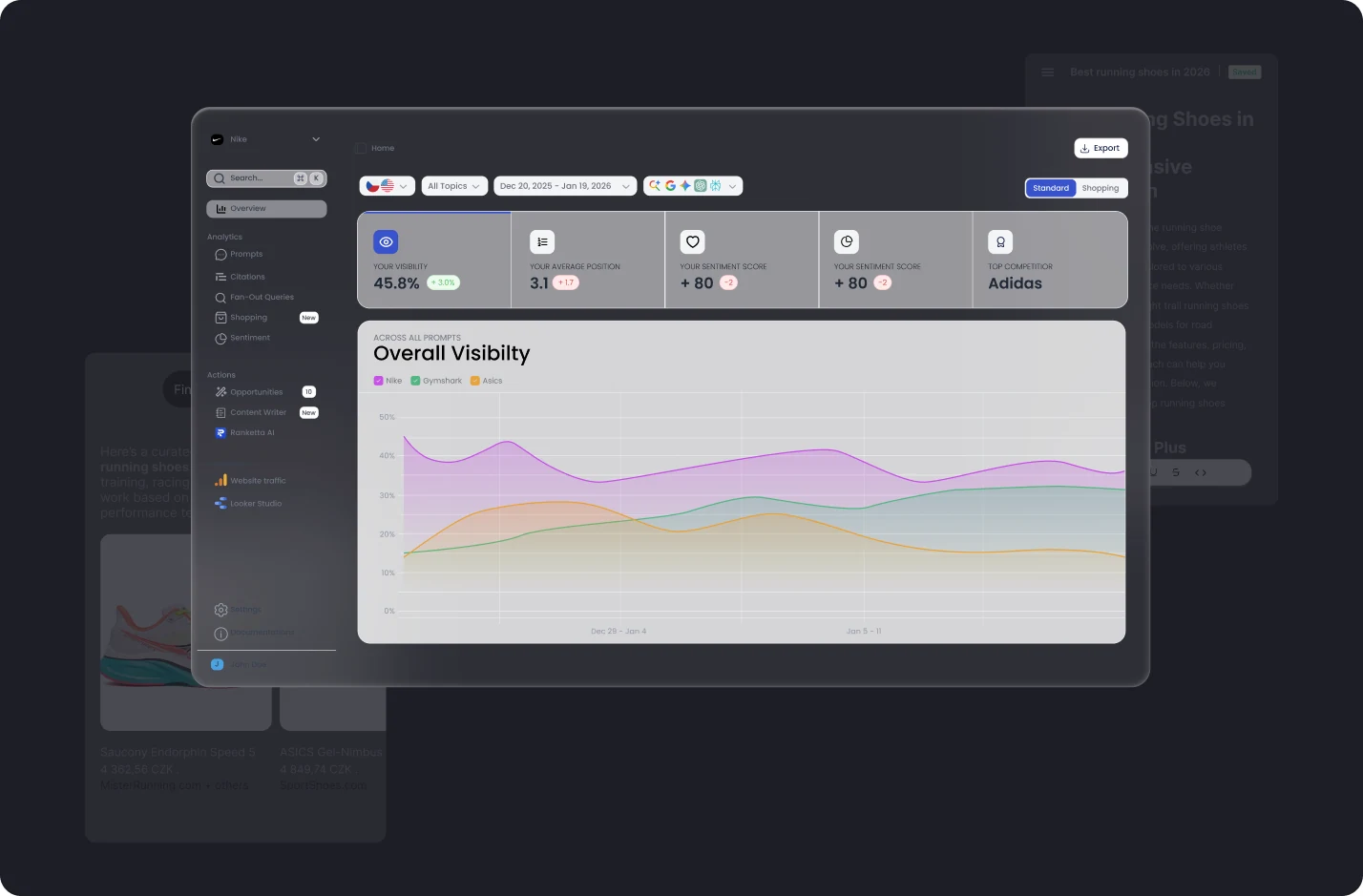Click the +3.0% green change badge
This screenshot has width=1363, height=896.
(x=443, y=282)
